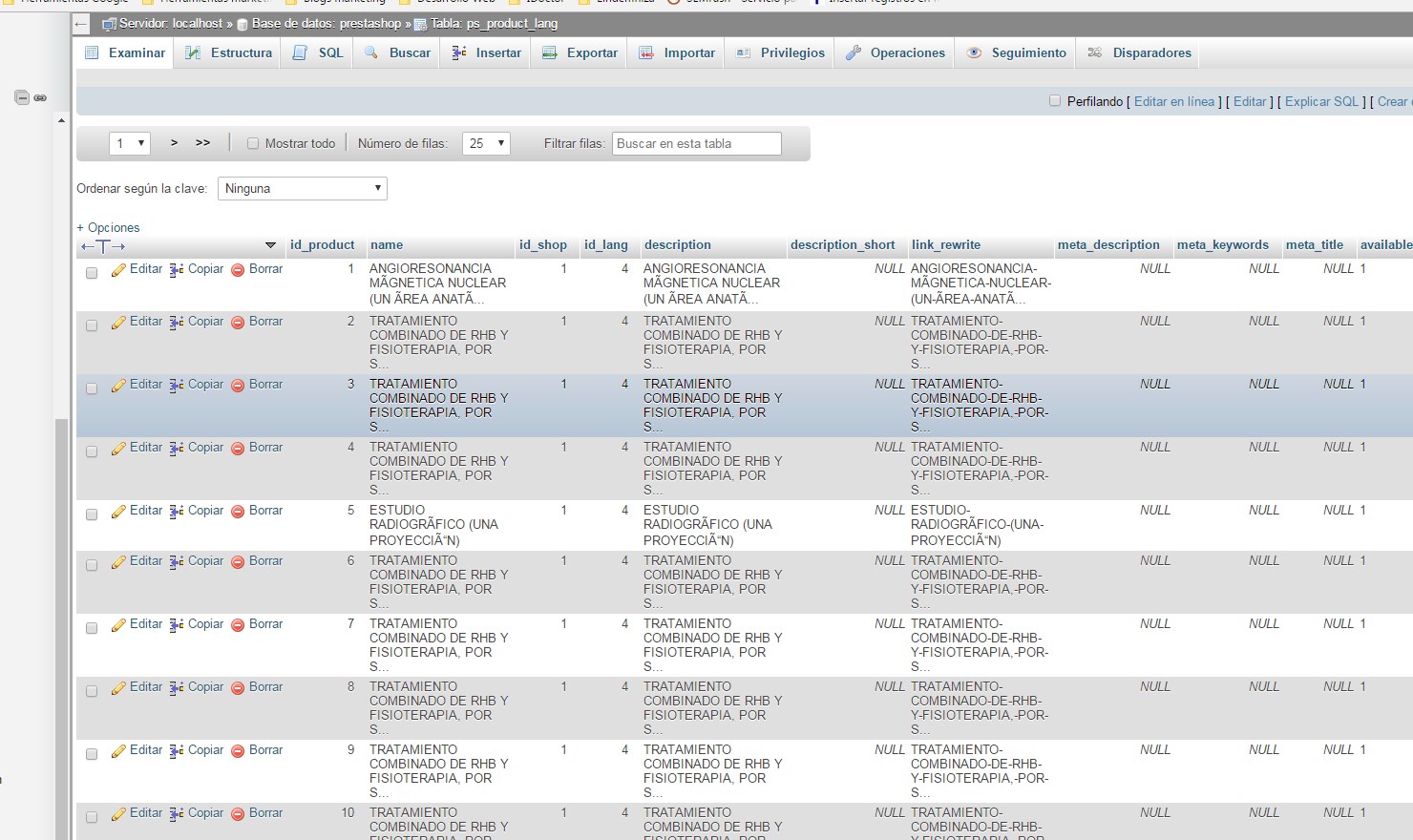Click the Estructura tab icon

click(x=193, y=53)
